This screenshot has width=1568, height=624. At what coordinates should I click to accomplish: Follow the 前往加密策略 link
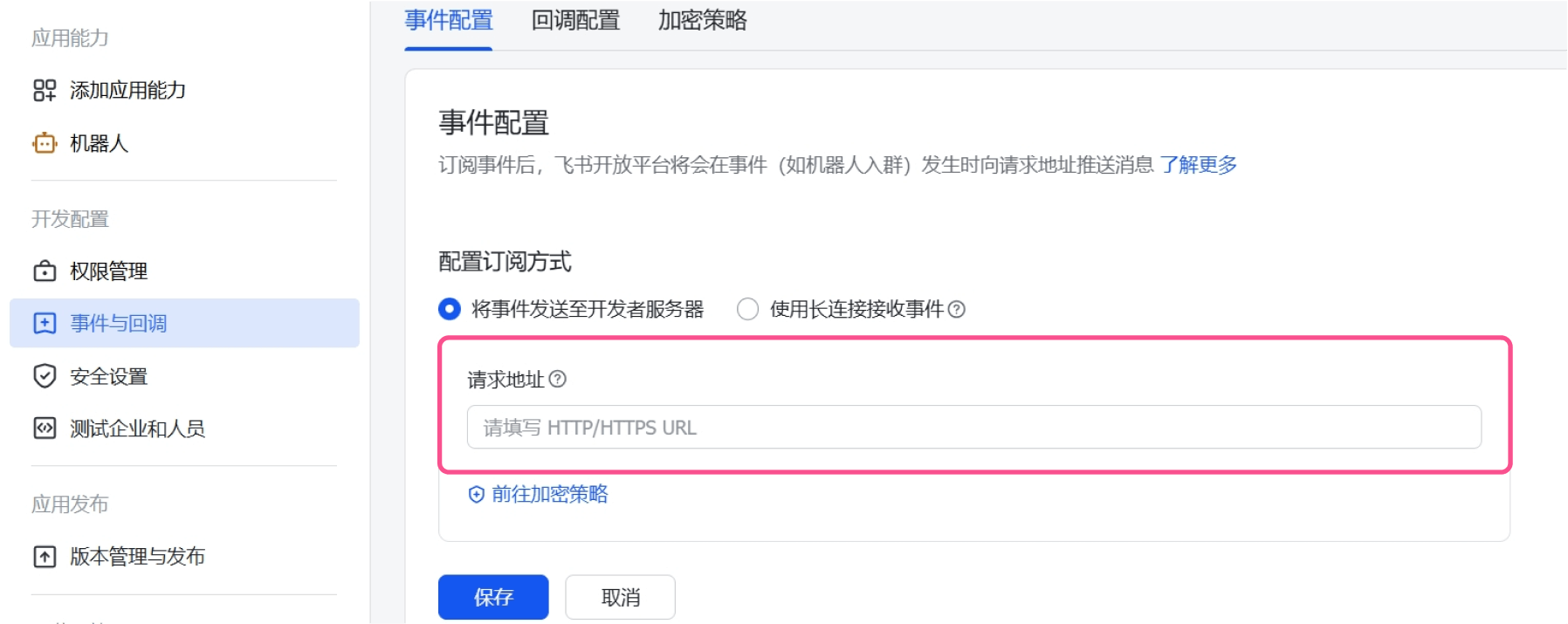tap(550, 495)
